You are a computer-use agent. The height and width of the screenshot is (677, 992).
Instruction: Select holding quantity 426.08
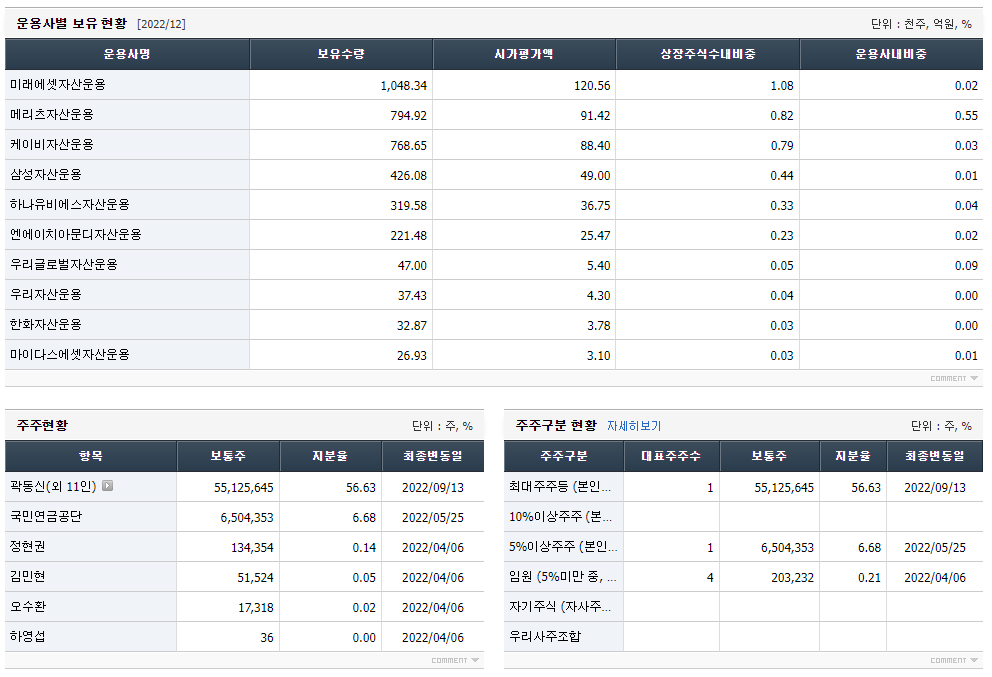409,176
